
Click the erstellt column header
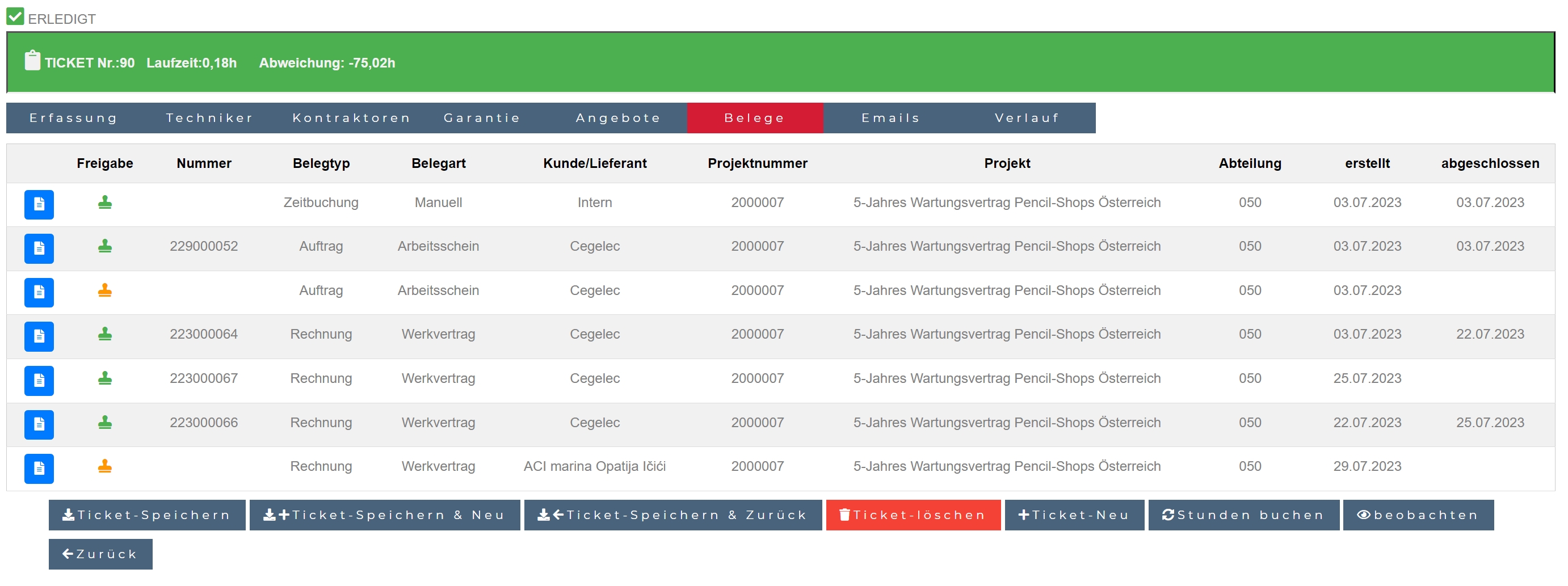[1367, 163]
